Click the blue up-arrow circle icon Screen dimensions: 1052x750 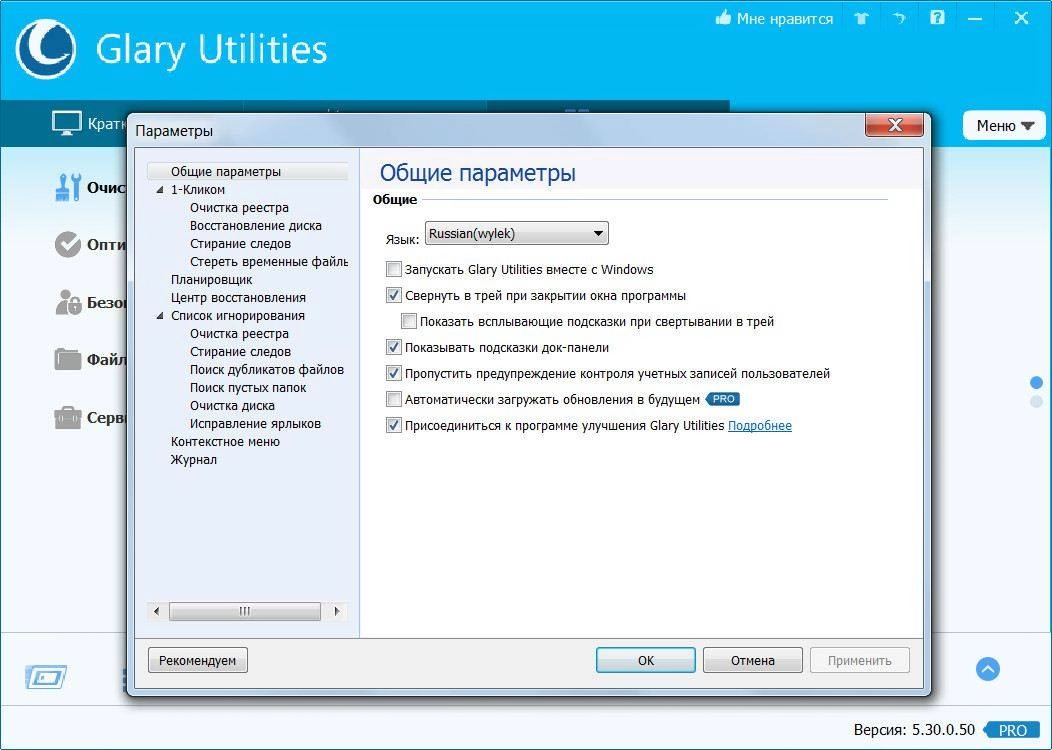[x=988, y=669]
